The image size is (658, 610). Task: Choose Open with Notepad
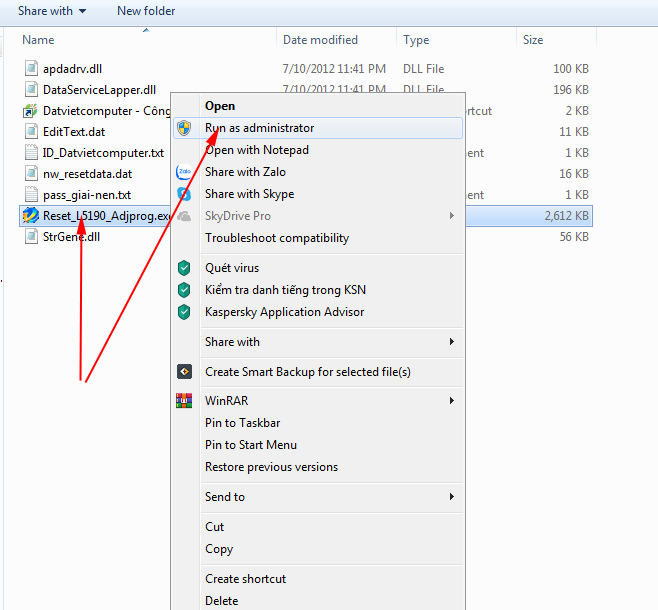318,150
